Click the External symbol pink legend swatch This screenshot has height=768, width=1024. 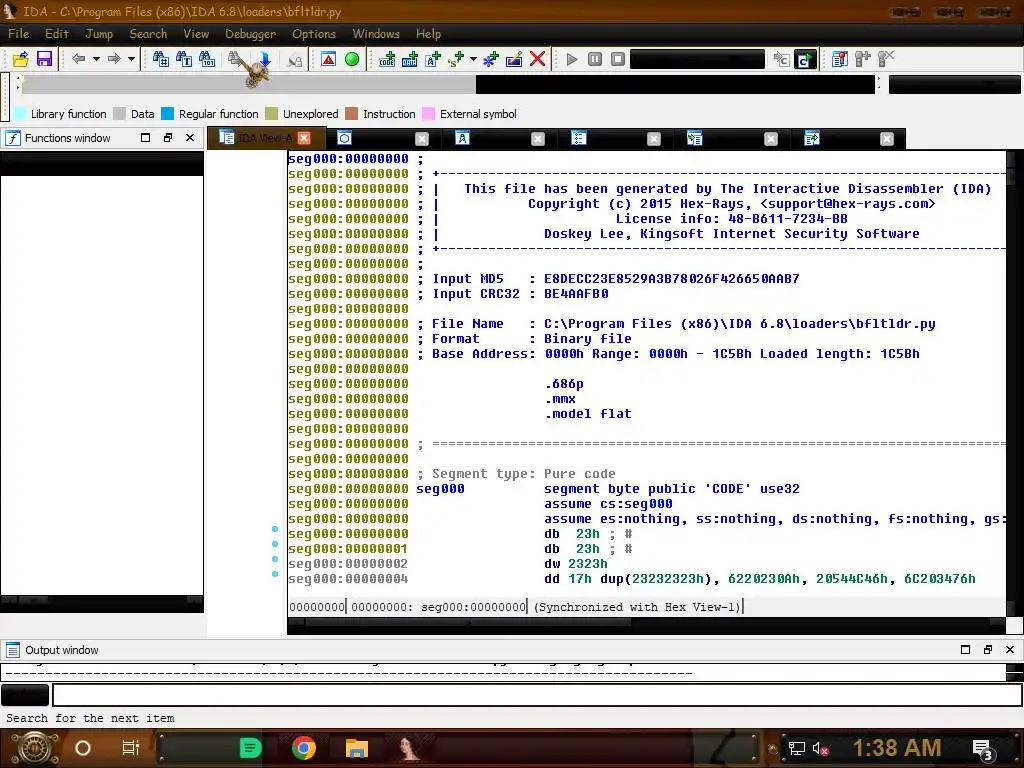coord(428,114)
